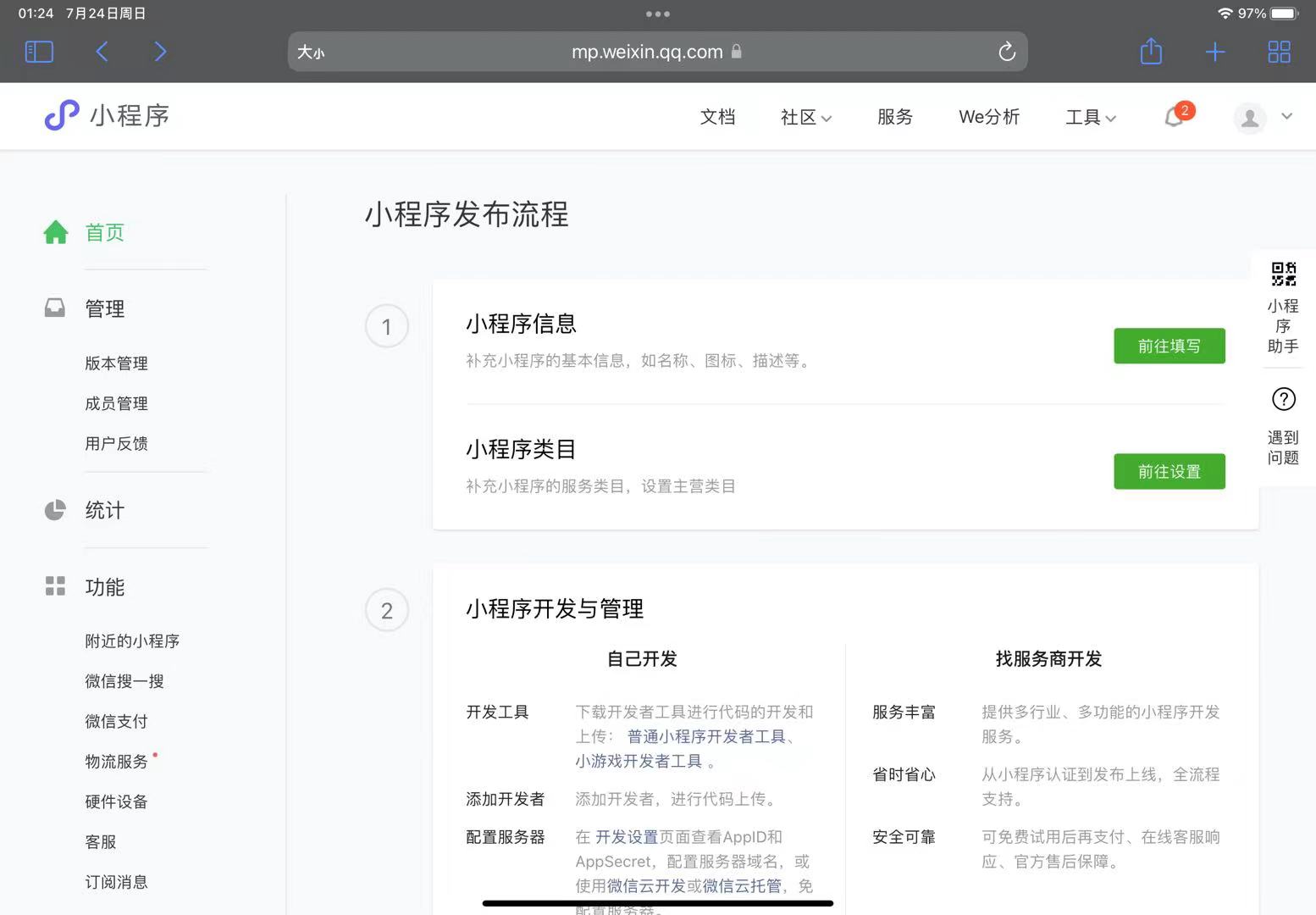Open 硬件设备 in sidebar
This screenshot has height=915, width=1316.
tap(116, 801)
